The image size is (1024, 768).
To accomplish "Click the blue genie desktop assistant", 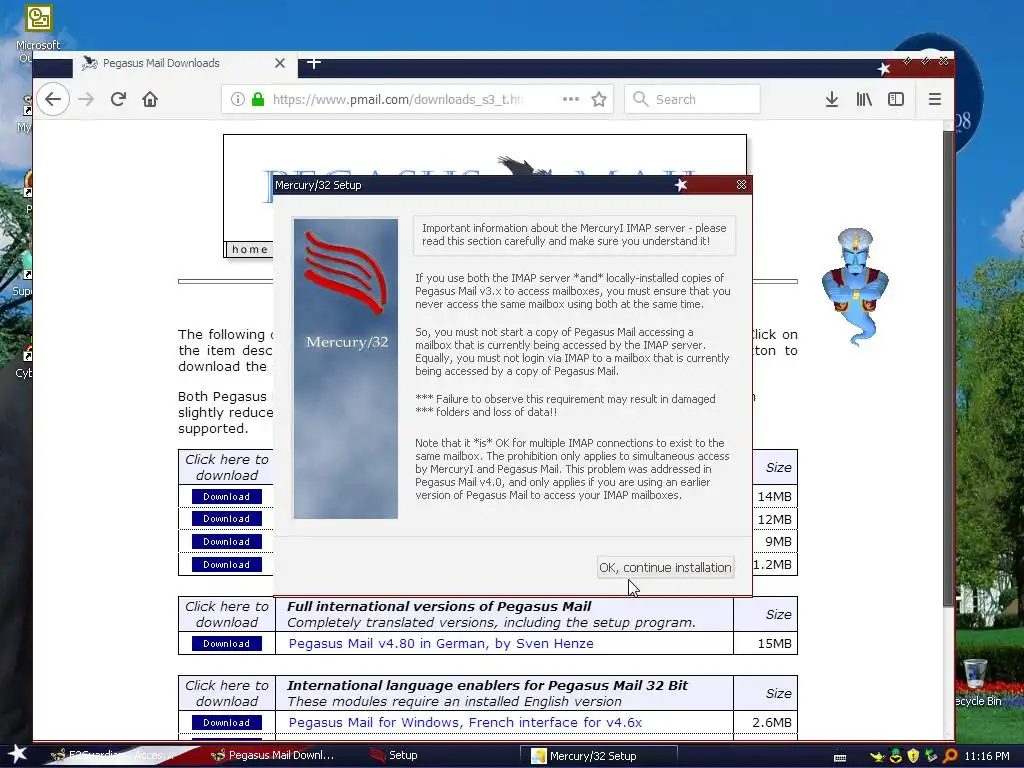I will [x=855, y=285].
